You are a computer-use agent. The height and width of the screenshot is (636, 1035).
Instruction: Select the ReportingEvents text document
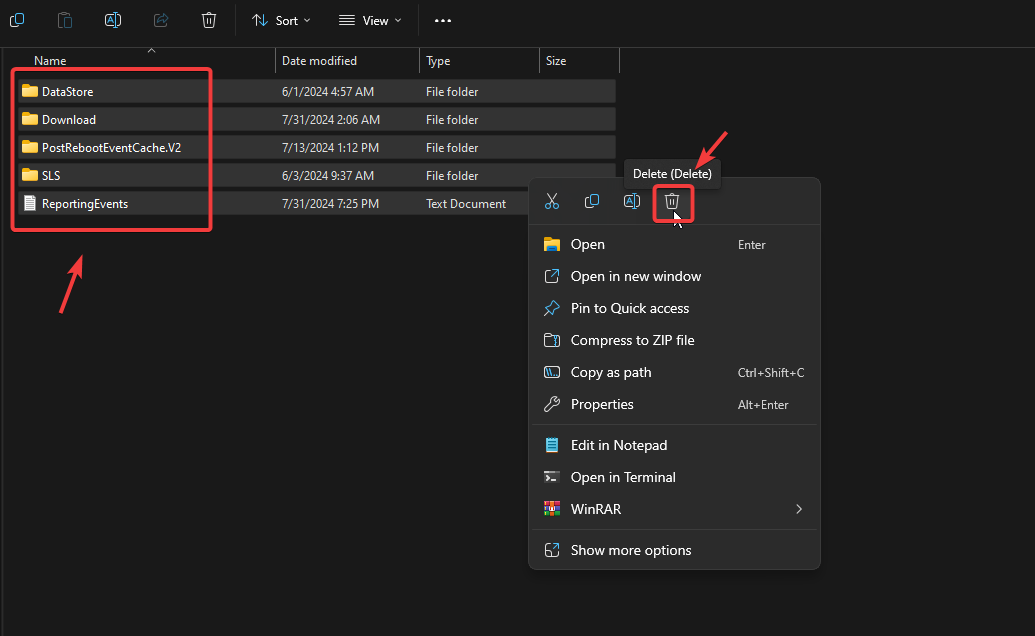click(x=85, y=203)
